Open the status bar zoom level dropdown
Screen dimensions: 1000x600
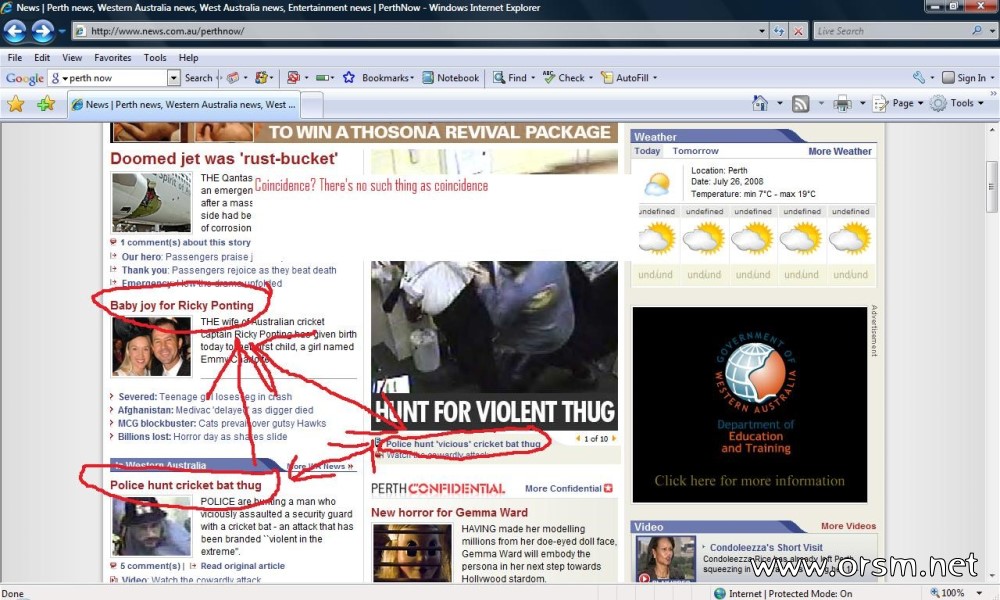point(980,594)
